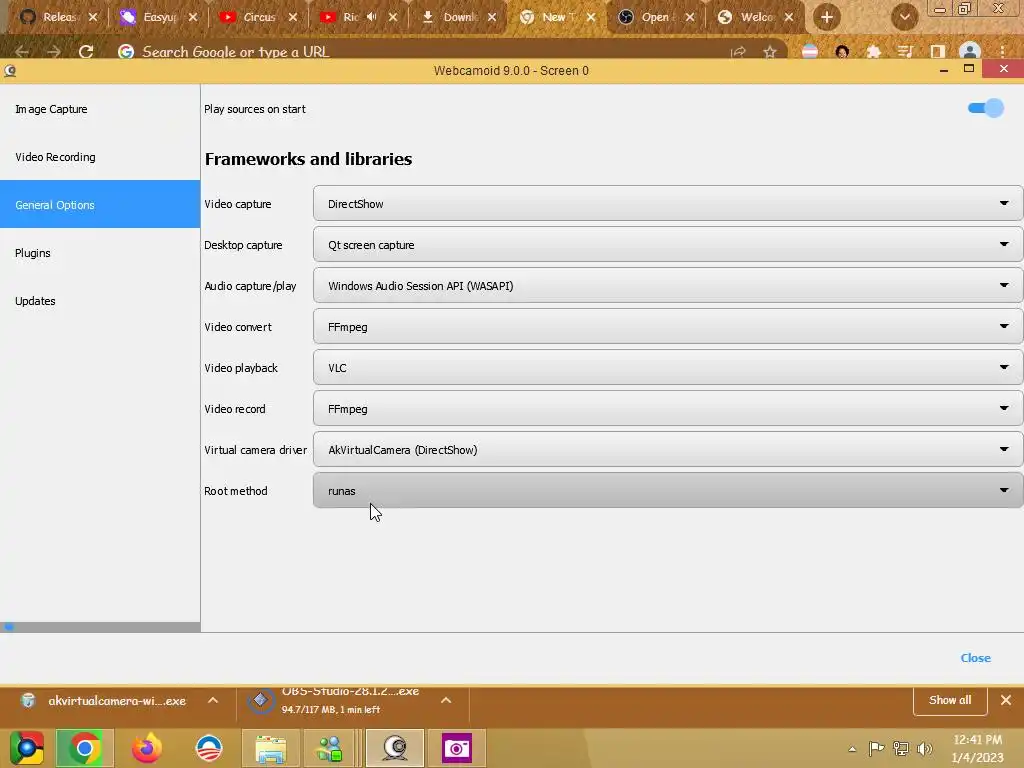The width and height of the screenshot is (1024, 768).
Task: Close the downloads bar
Action: tap(1006, 700)
